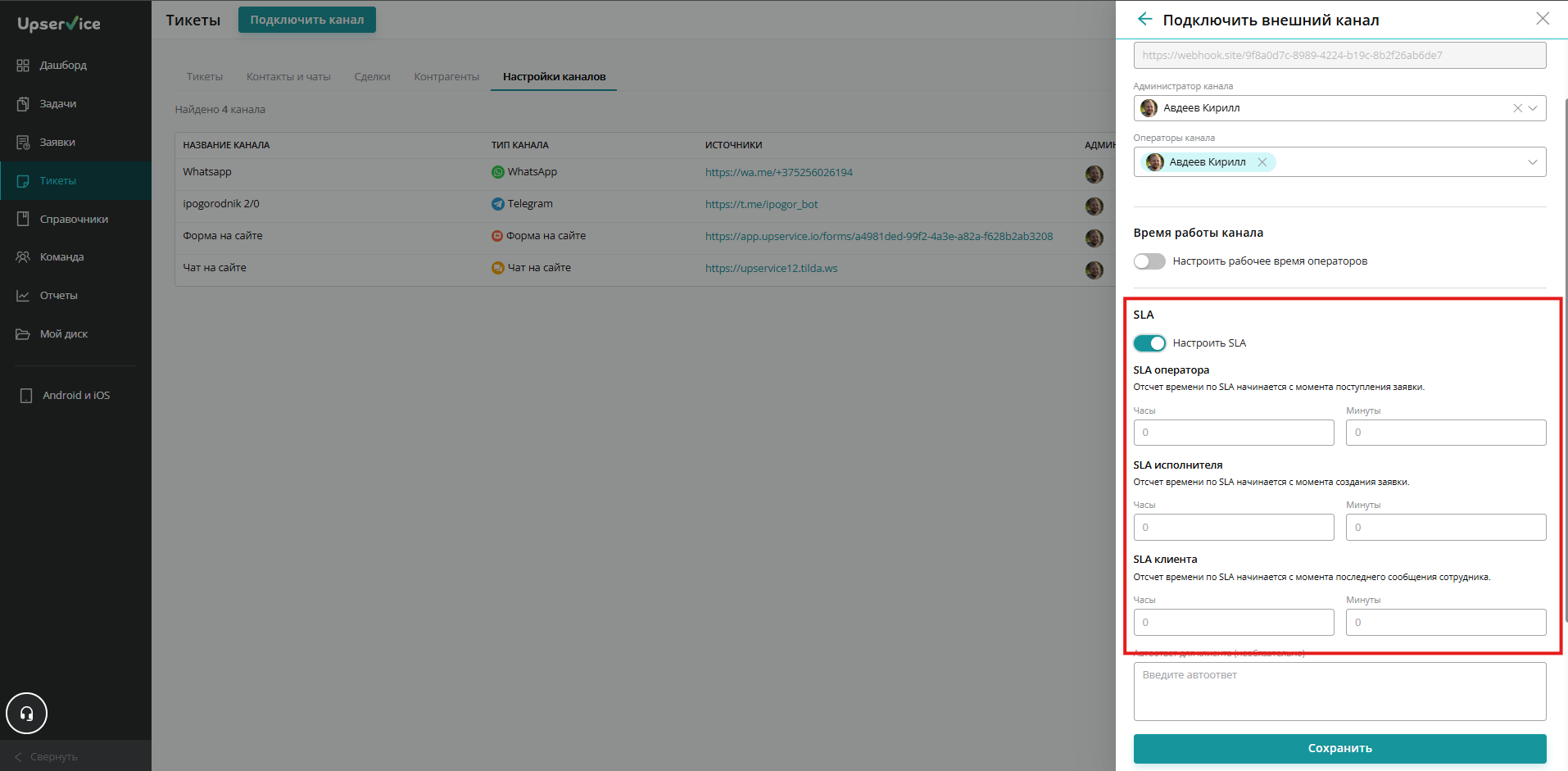Expand the Операторы канала dropdown

1533,162
